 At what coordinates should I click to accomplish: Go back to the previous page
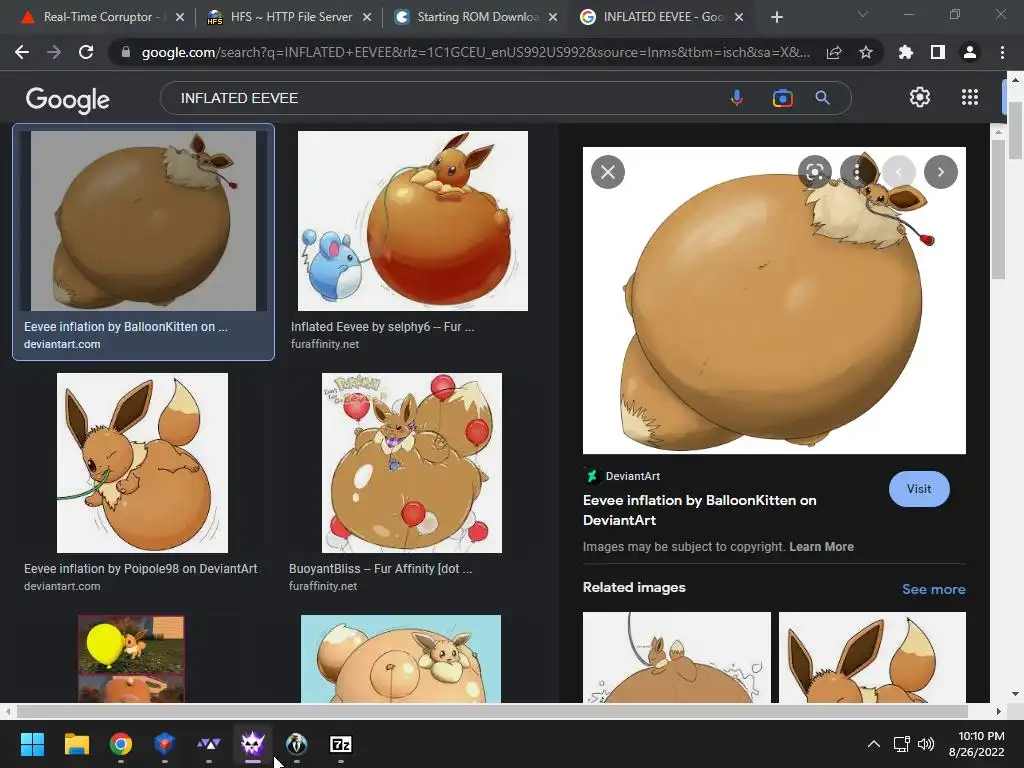coord(22,52)
